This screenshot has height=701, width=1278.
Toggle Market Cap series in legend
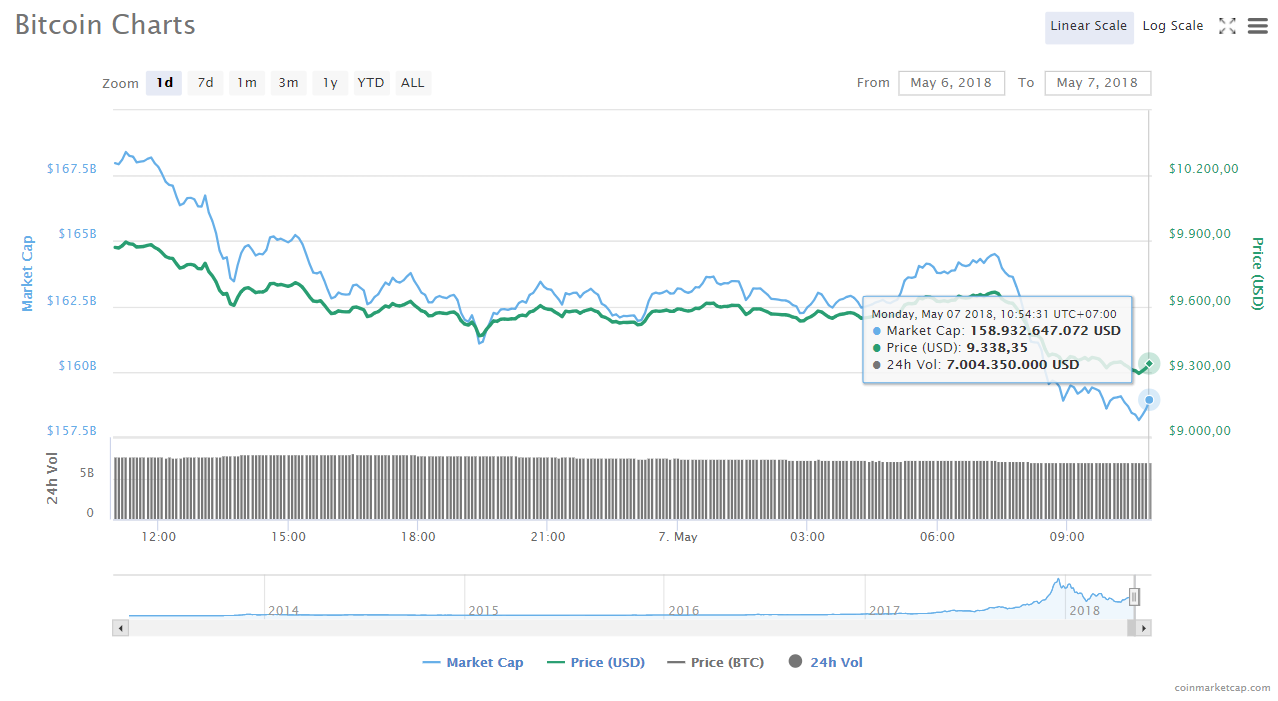(472, 662)
